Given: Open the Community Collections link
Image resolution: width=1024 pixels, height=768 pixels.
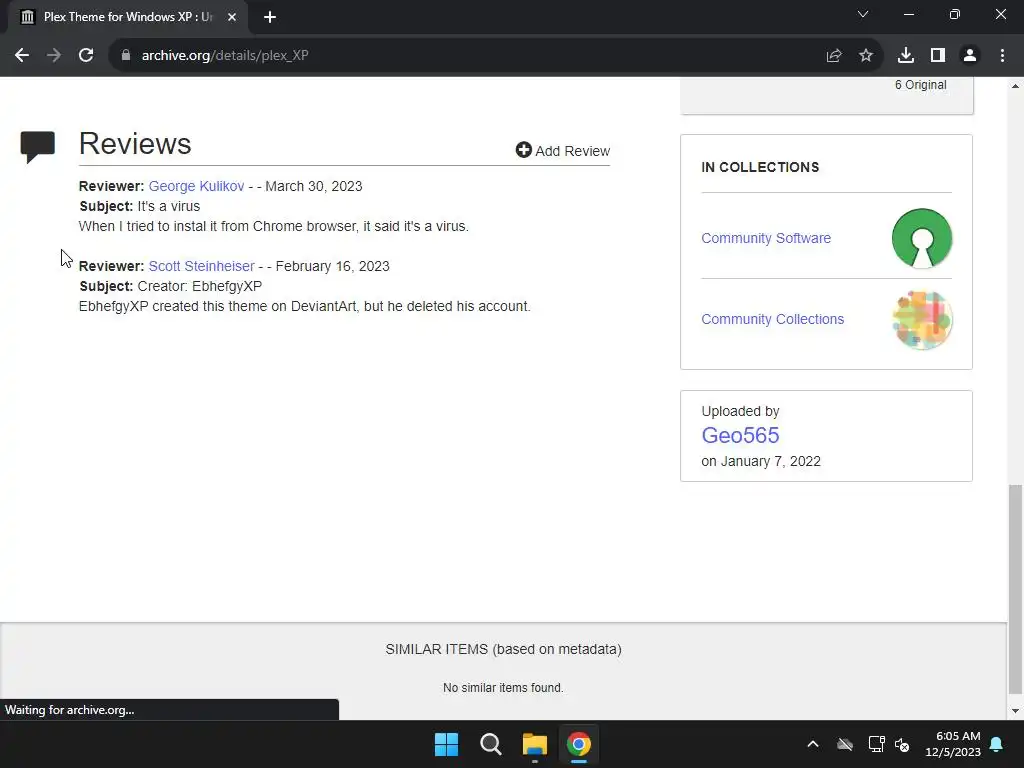Looking at the screenshot, I should (773, 319).
